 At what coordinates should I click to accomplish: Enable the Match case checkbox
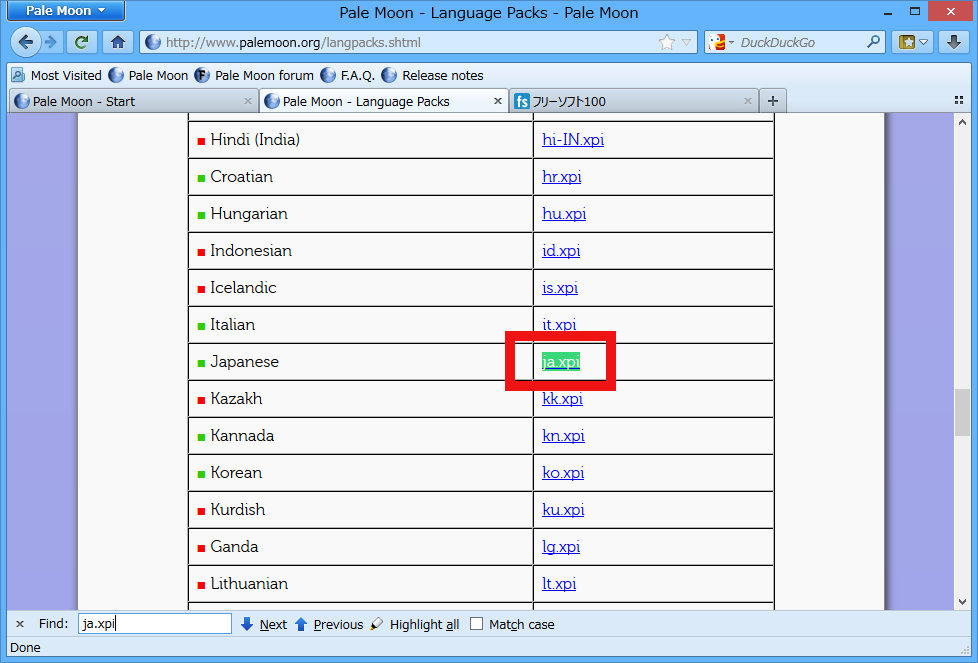pyautogui.click(x=477, y=624)
